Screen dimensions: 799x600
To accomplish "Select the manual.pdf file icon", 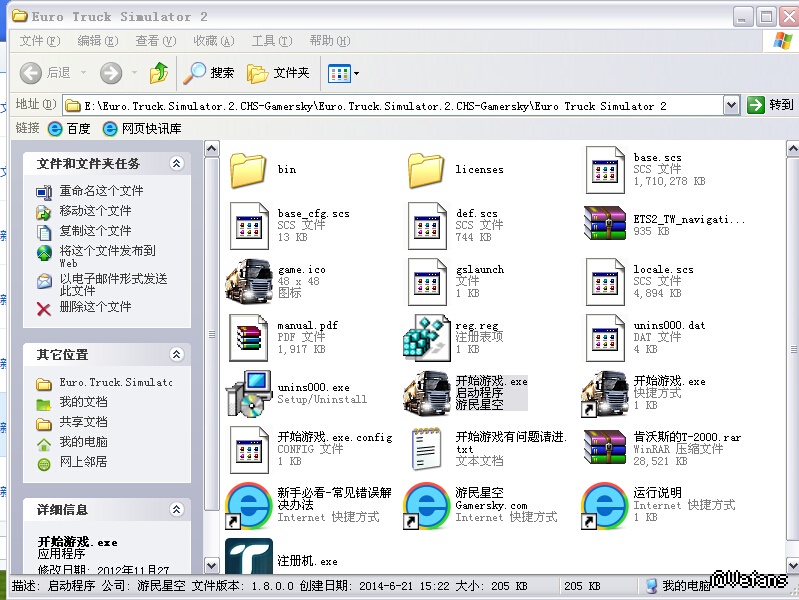I will point(249,338).
